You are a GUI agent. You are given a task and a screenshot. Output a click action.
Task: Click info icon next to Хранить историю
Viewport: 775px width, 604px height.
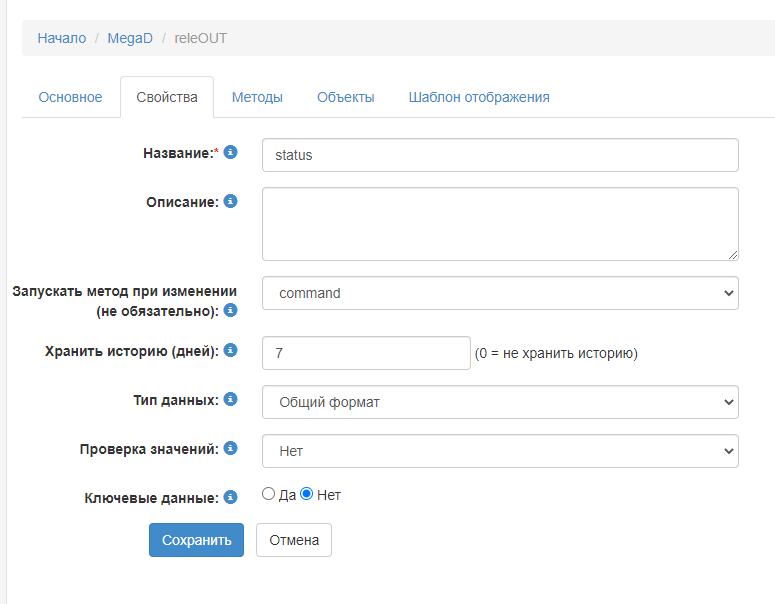coord(230,350)
